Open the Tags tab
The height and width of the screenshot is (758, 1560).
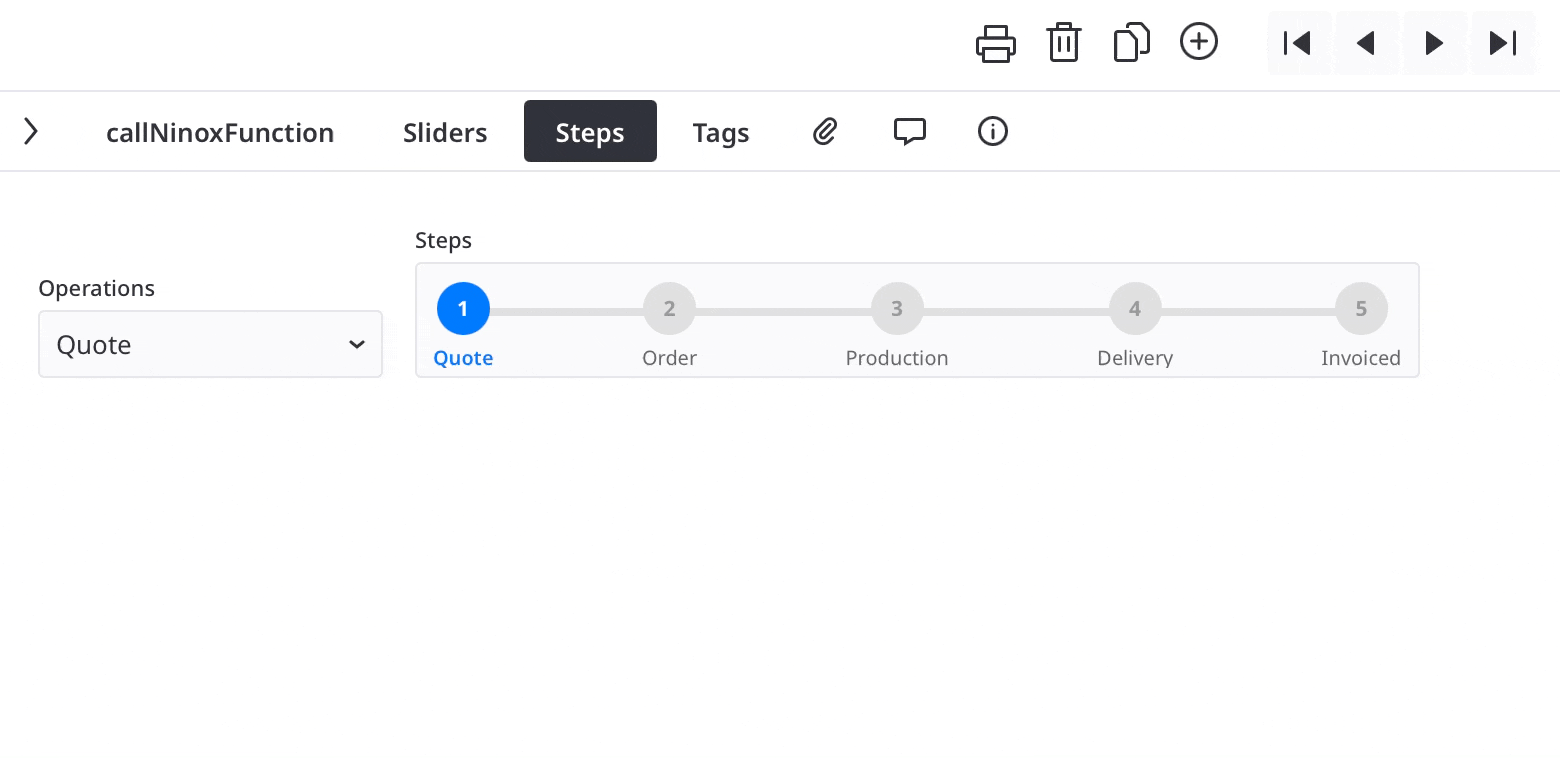[x=721, y=132]
